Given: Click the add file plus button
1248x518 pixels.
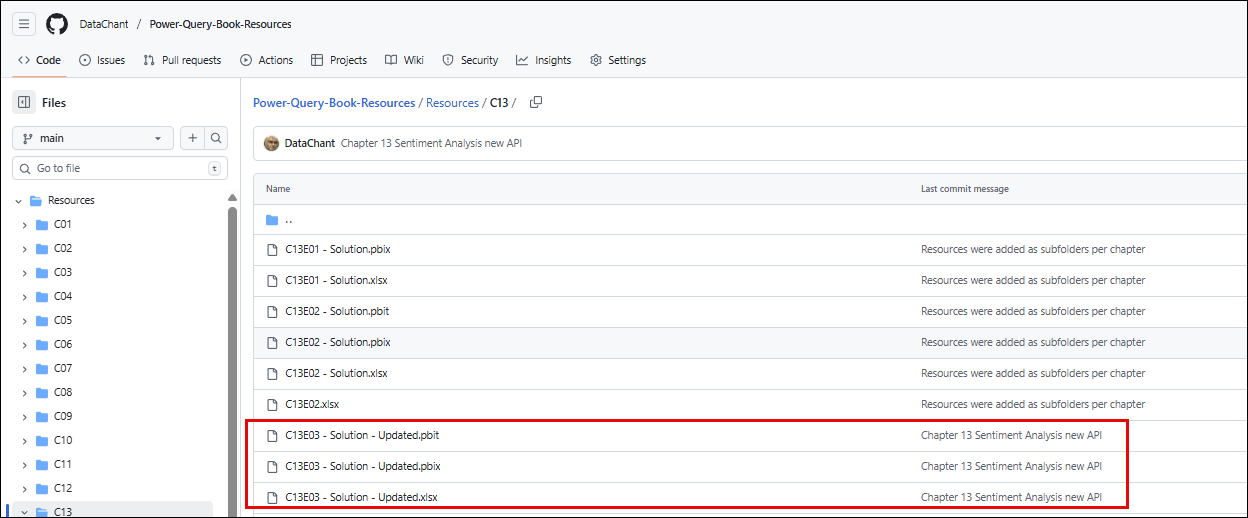Looking at the screenshot, I should (x=192, y=138).
